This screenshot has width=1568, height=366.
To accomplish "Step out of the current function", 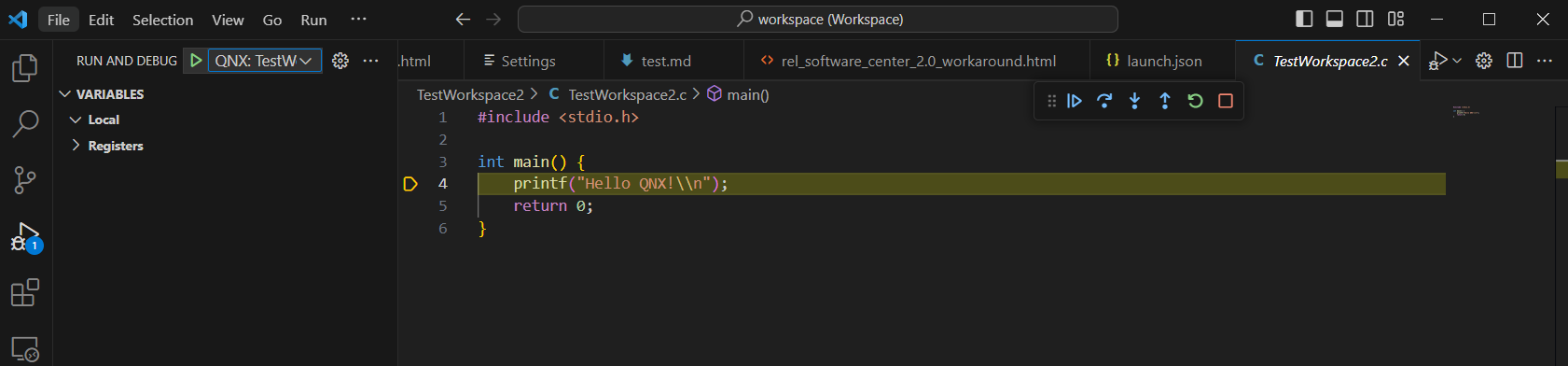I will 1165,101.
